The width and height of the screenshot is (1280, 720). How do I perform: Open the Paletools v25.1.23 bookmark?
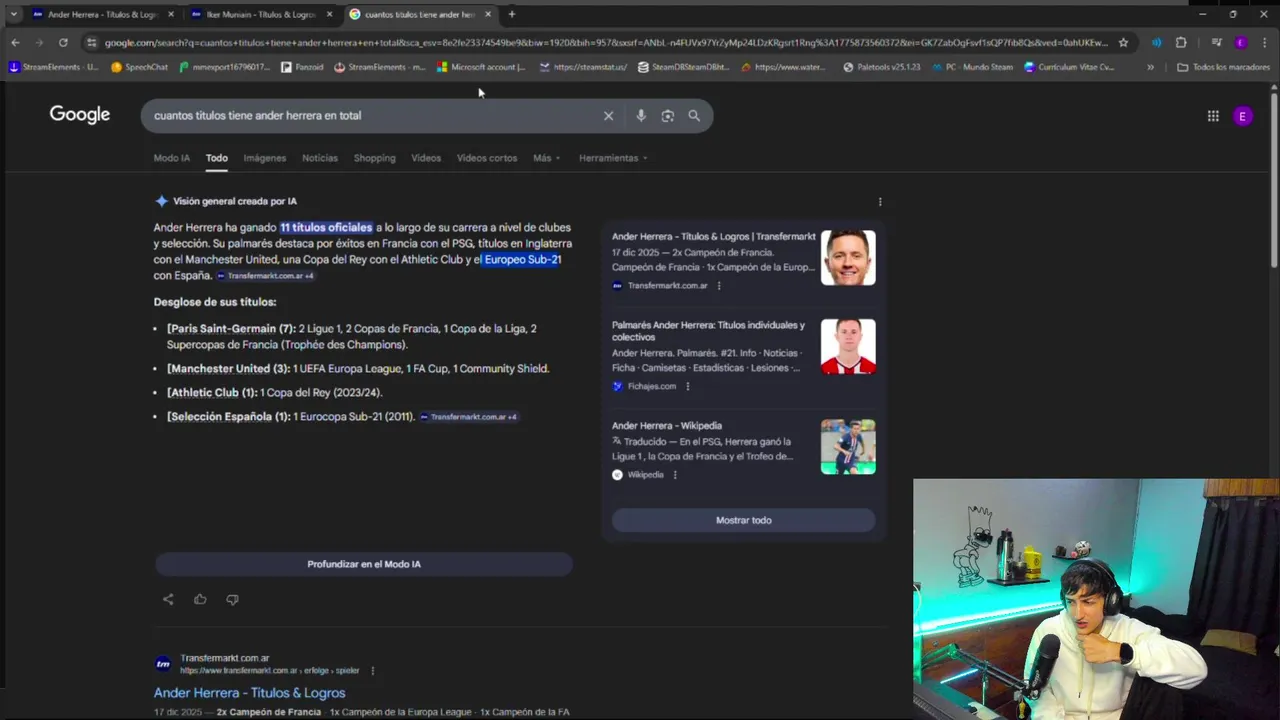point(881,67)
